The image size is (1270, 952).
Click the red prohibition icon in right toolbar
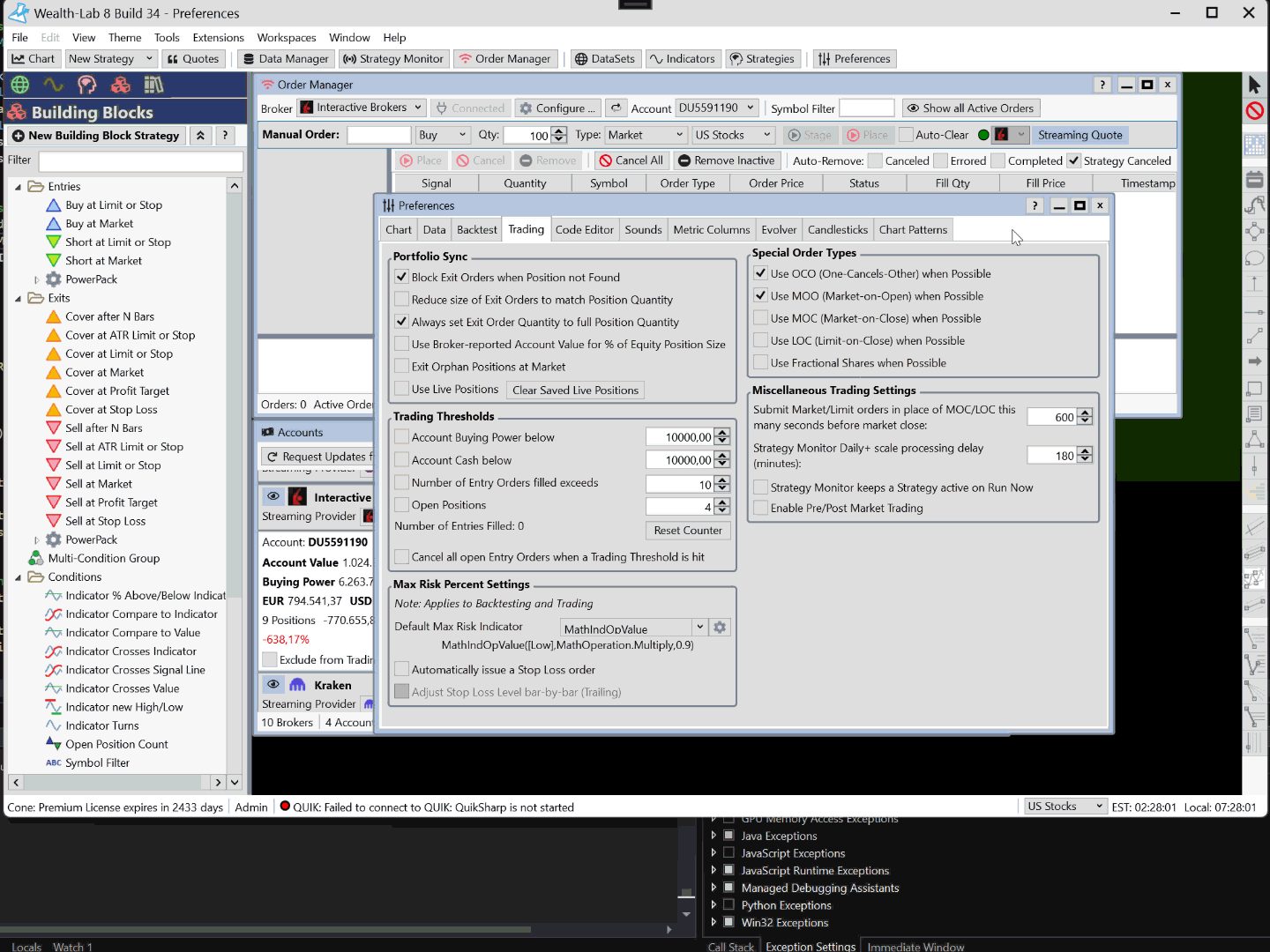pos(1255,111)
